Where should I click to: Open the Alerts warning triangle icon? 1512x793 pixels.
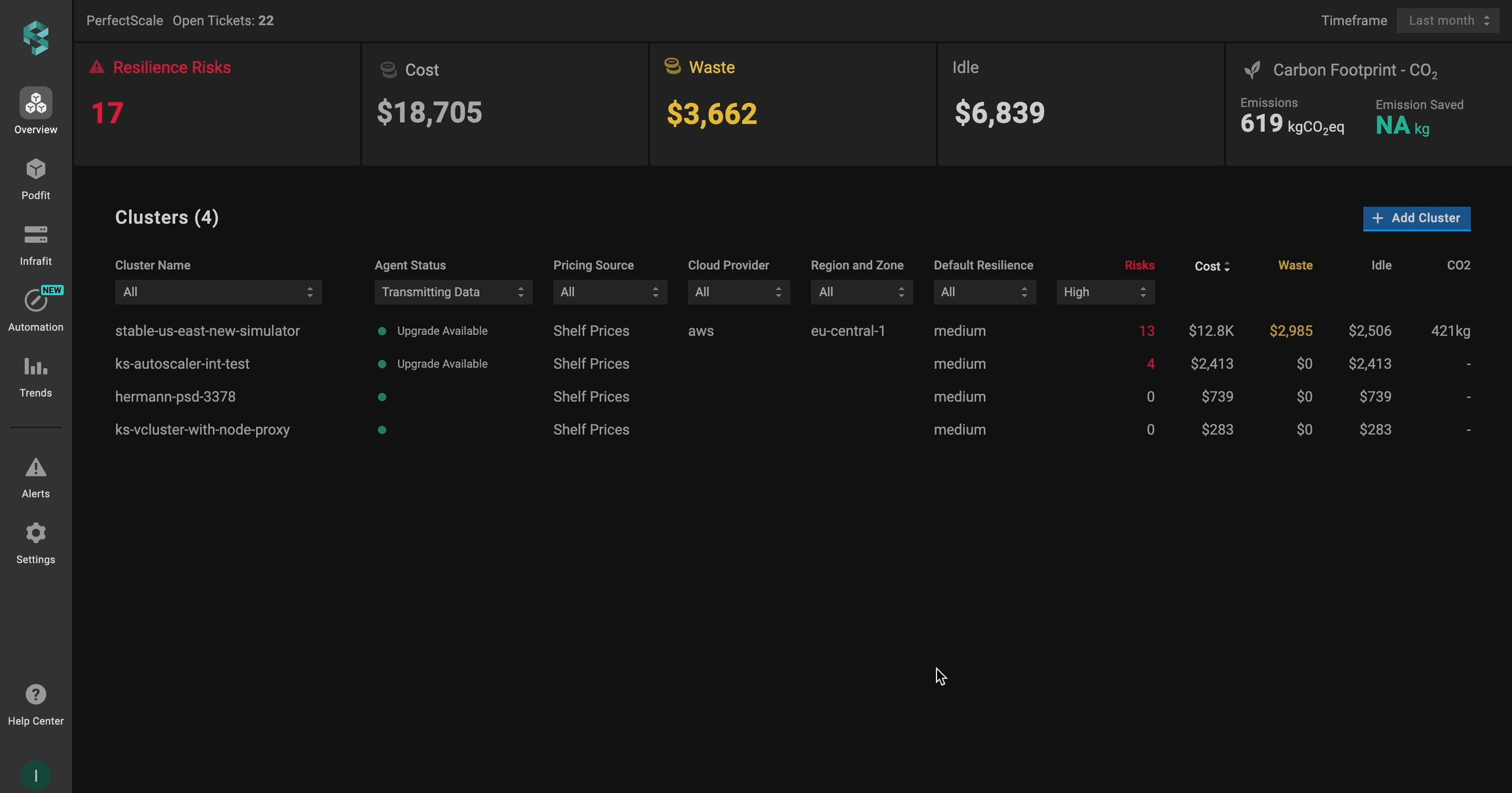(35, 468)
